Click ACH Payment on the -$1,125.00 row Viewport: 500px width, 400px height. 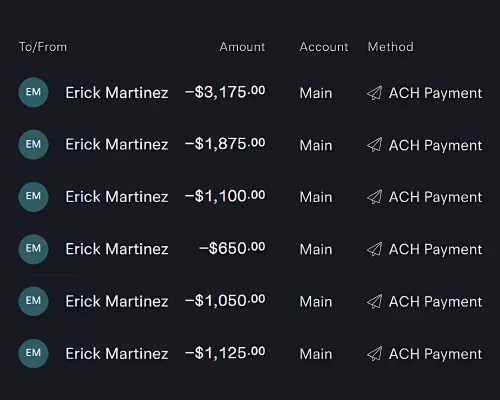pyautogui.click(x=435, y=354)
